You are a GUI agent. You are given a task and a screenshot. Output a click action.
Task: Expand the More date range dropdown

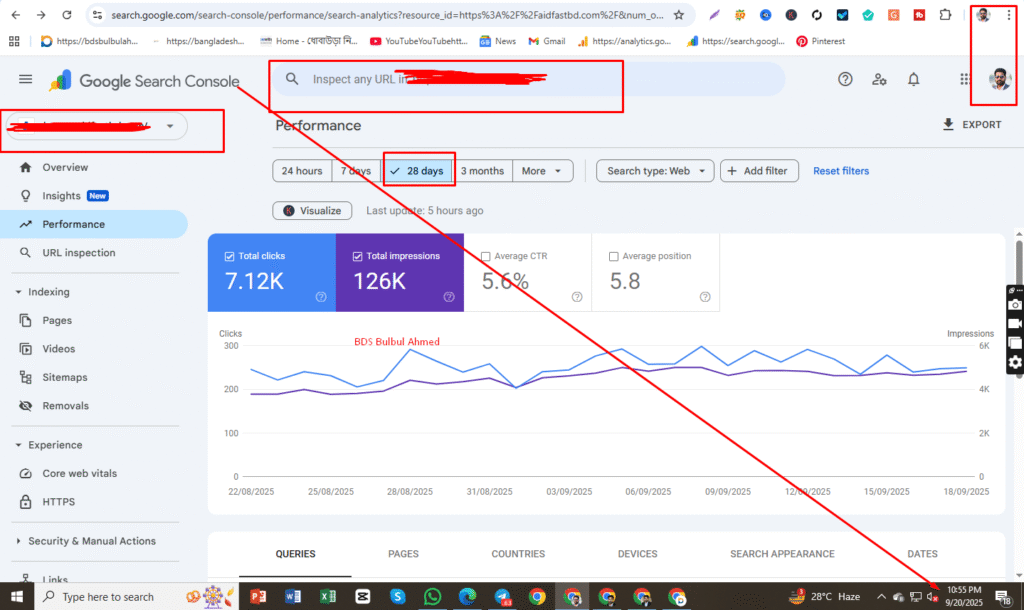[x=543, y=171]
